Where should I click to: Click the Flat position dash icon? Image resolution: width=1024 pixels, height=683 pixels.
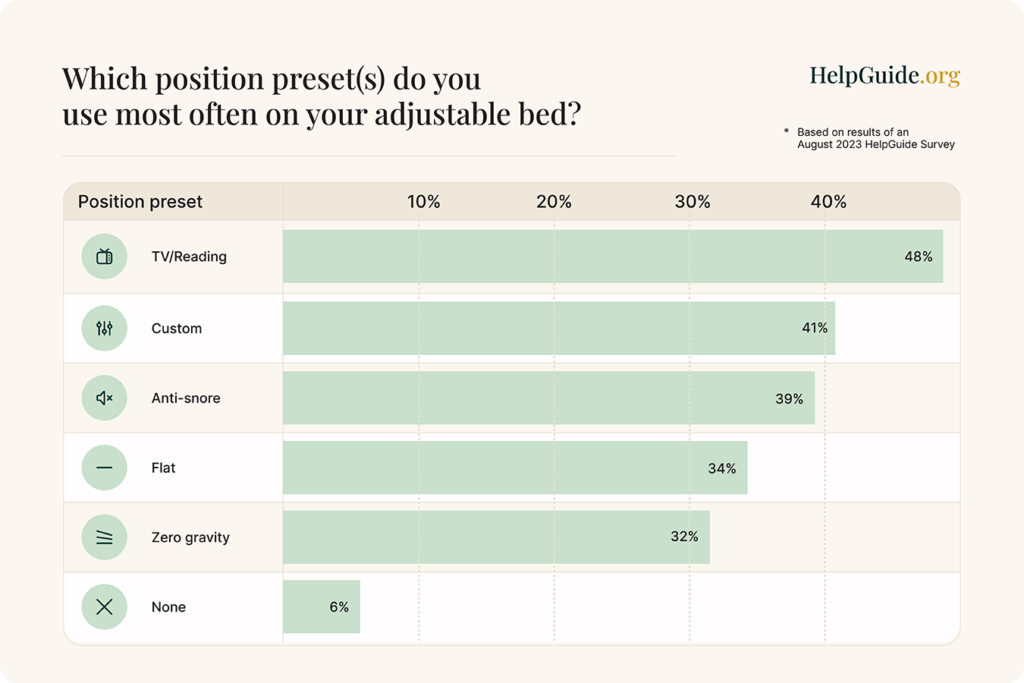tap(104, 468)
